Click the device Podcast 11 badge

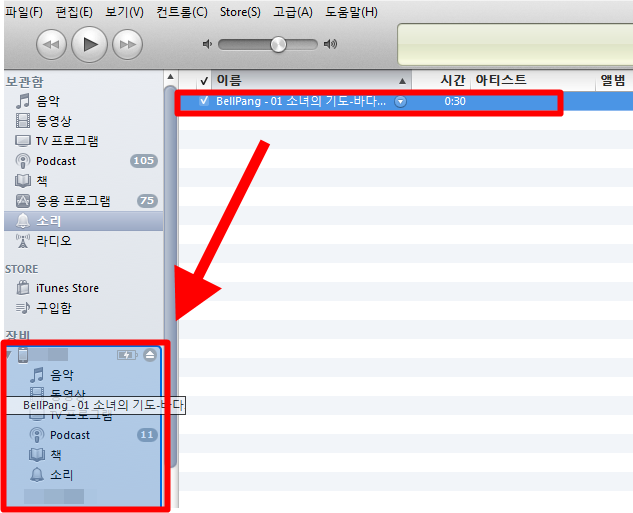pos(147,435)
